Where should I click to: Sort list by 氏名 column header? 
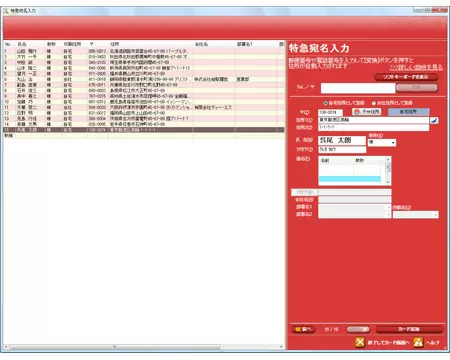[22, 44]
